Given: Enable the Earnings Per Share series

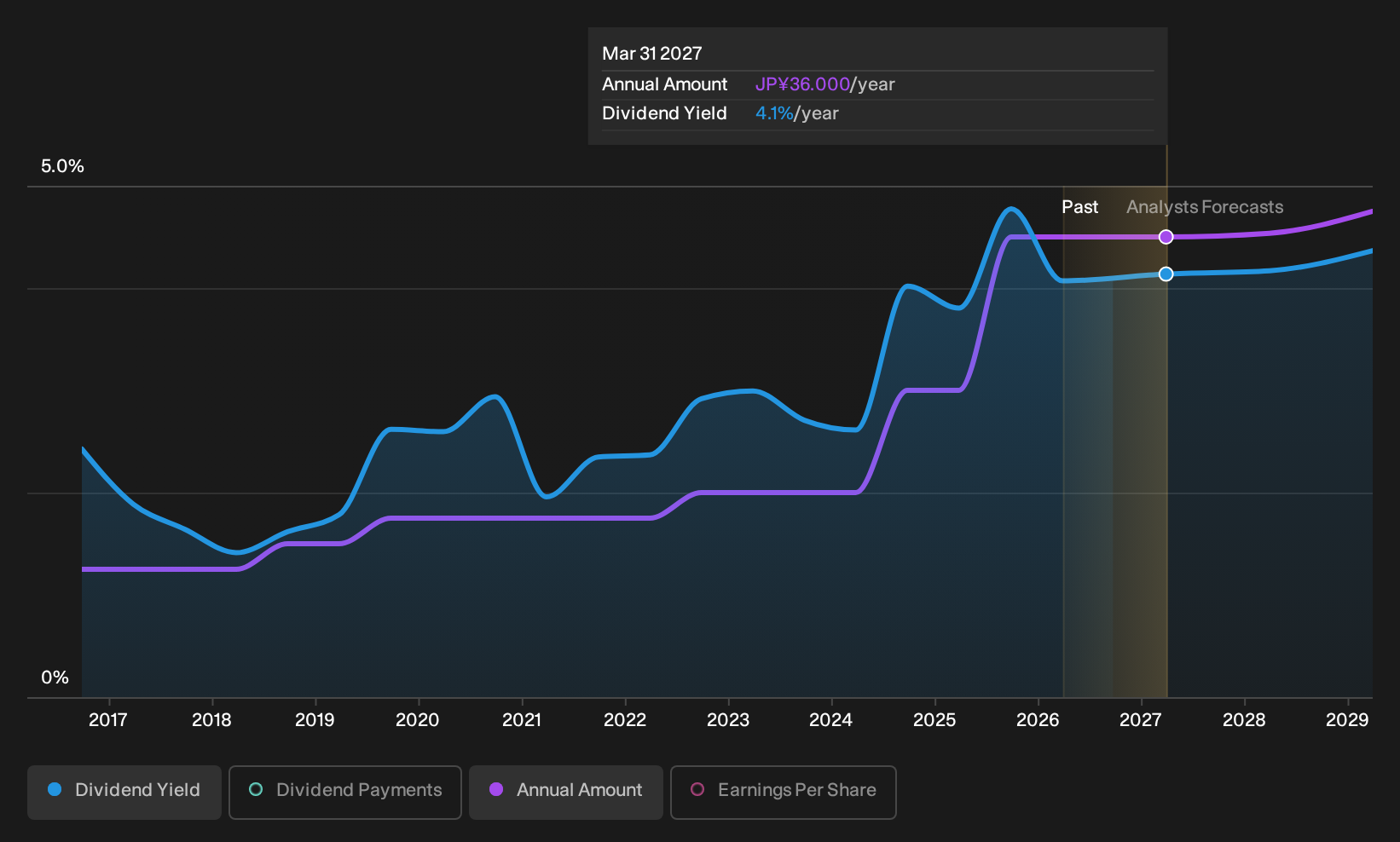Looking at the screenshot, I should coord(784,793).
